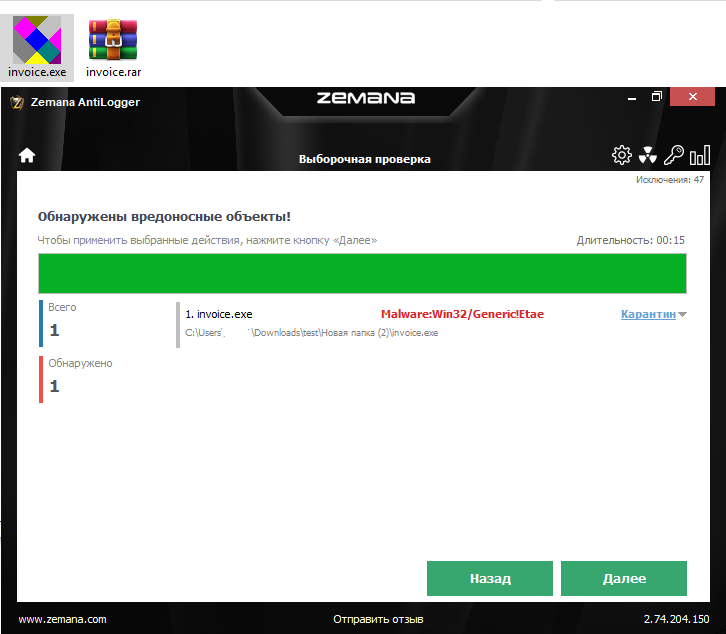Open the bar chart statistics icon

pyautogui.click(x=700, y=155)
